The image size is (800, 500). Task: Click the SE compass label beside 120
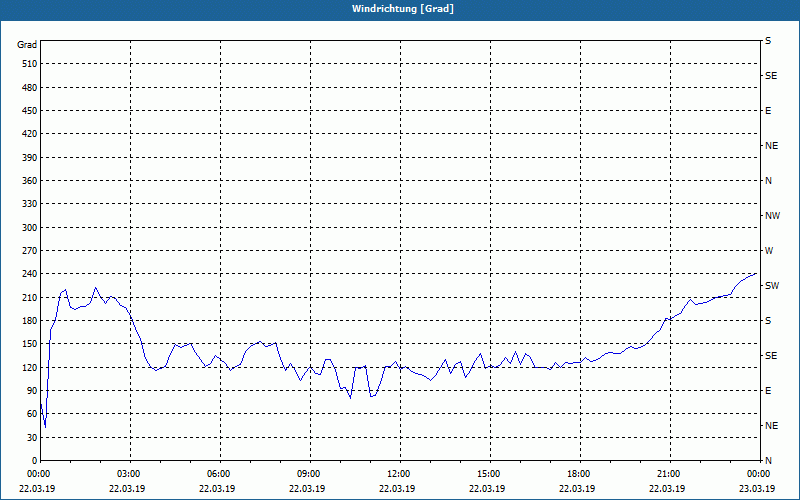771,356
